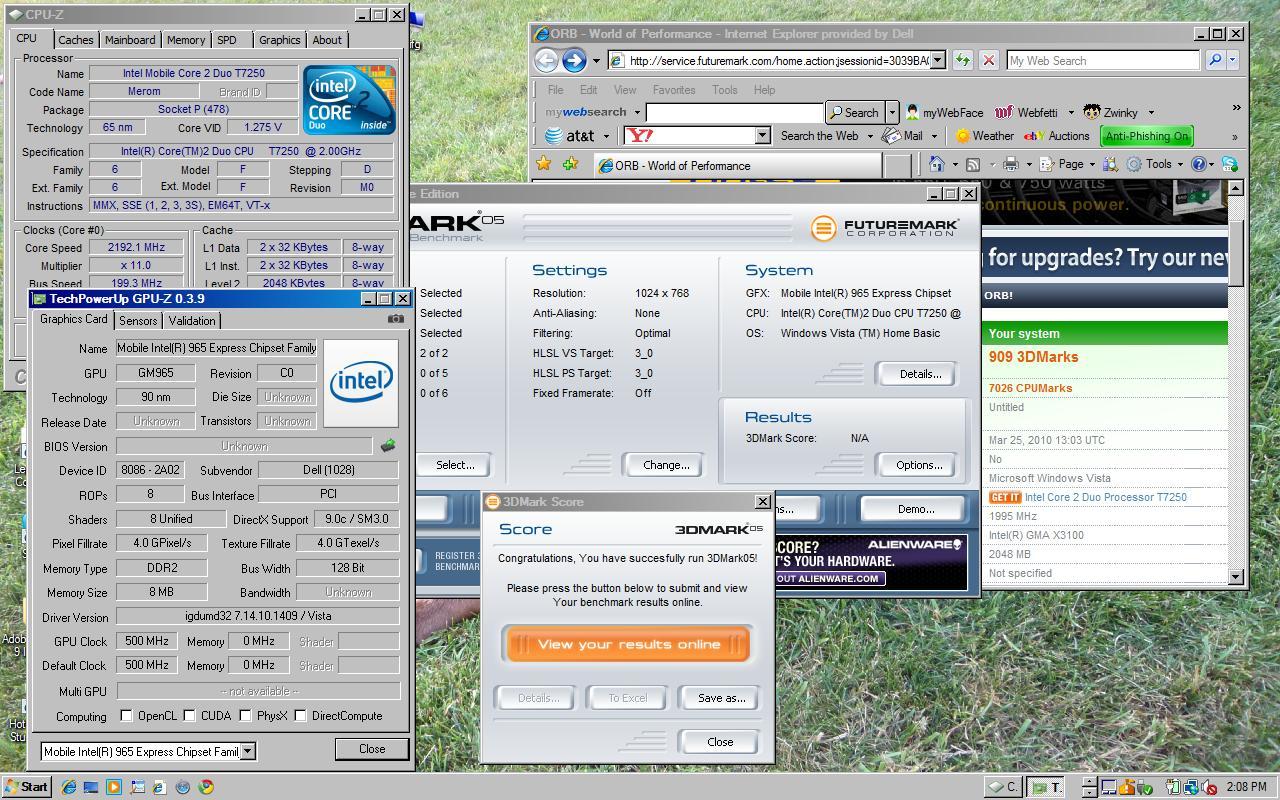The height and width of the screenshot is (800, 1280).
Task: Enable the OpenCL checkbox
Action: tap(126, 716)
